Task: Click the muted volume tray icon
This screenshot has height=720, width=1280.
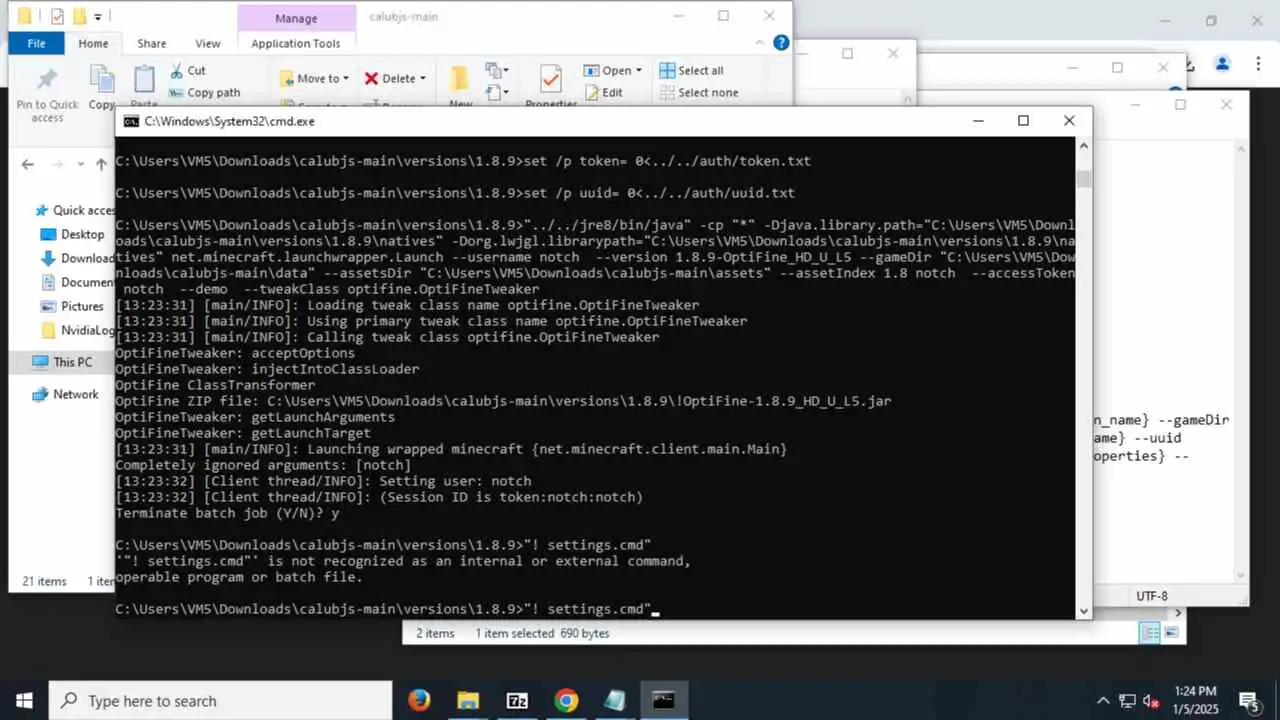Action: click(1151, 701)
